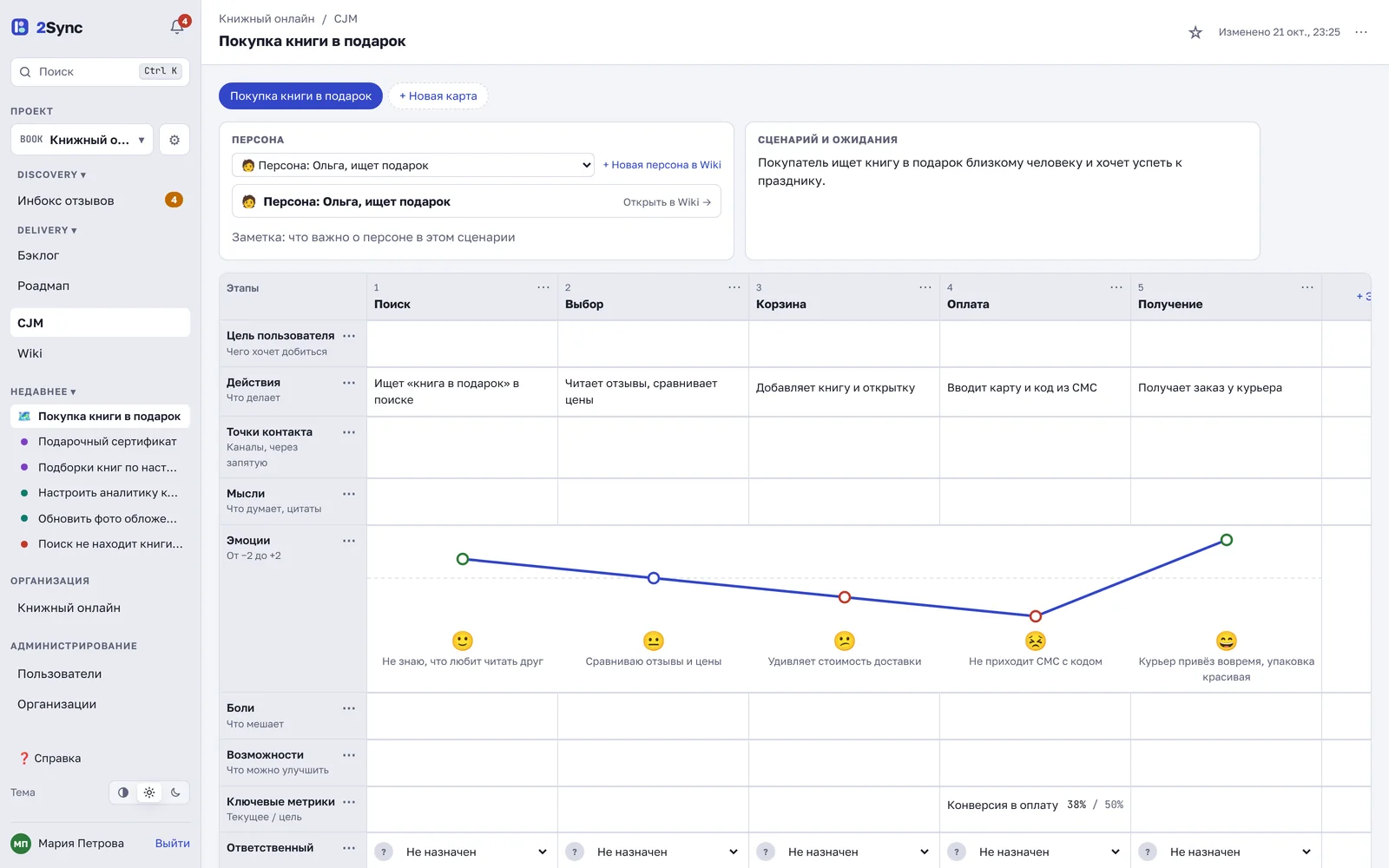Image resolution: width=1389 pixels, height=868 pixels.
Task: Open the Точки контакта row menu
Action: click(x=349, y=432)
